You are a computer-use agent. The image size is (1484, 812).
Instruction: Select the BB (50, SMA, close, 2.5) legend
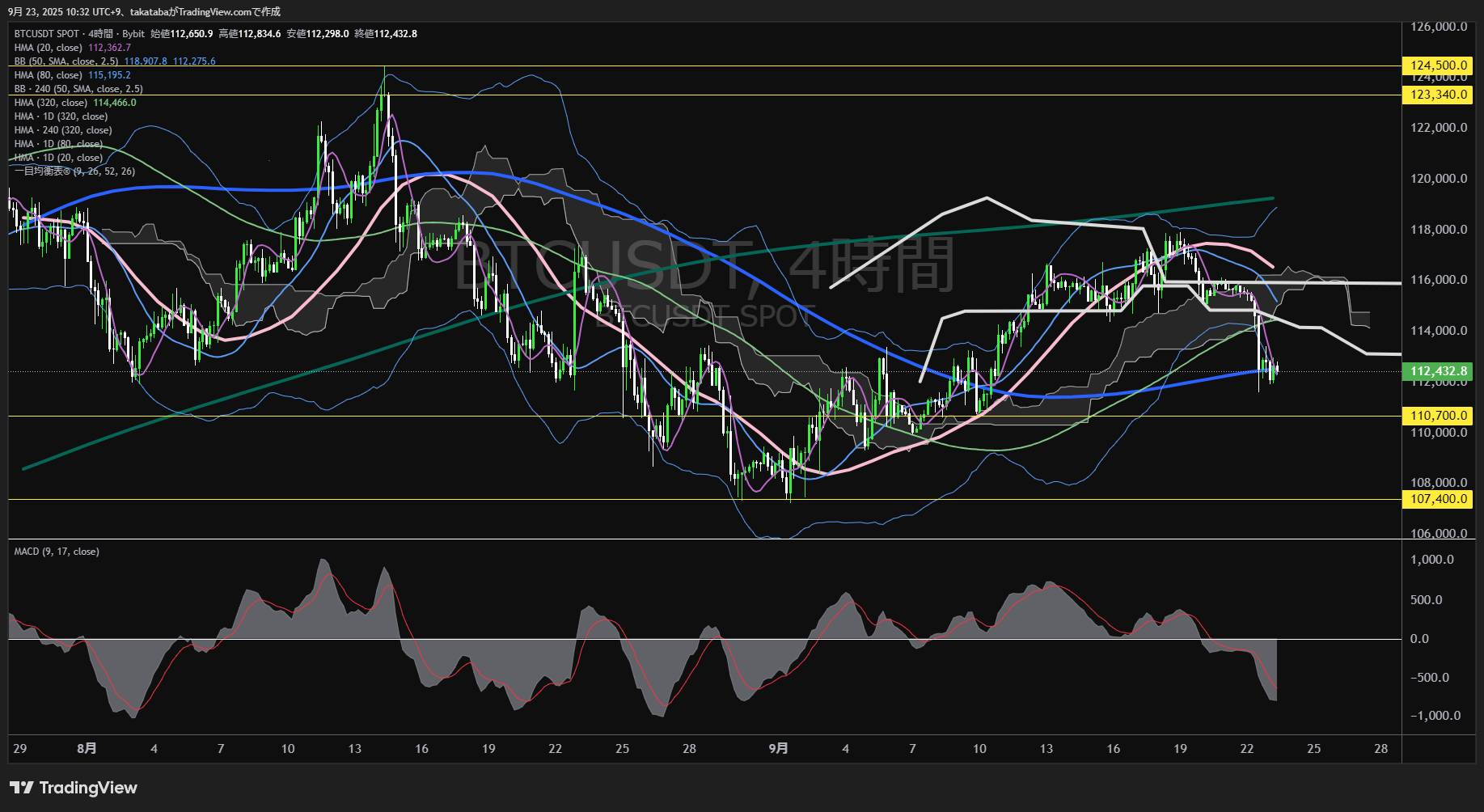(66, 61)
